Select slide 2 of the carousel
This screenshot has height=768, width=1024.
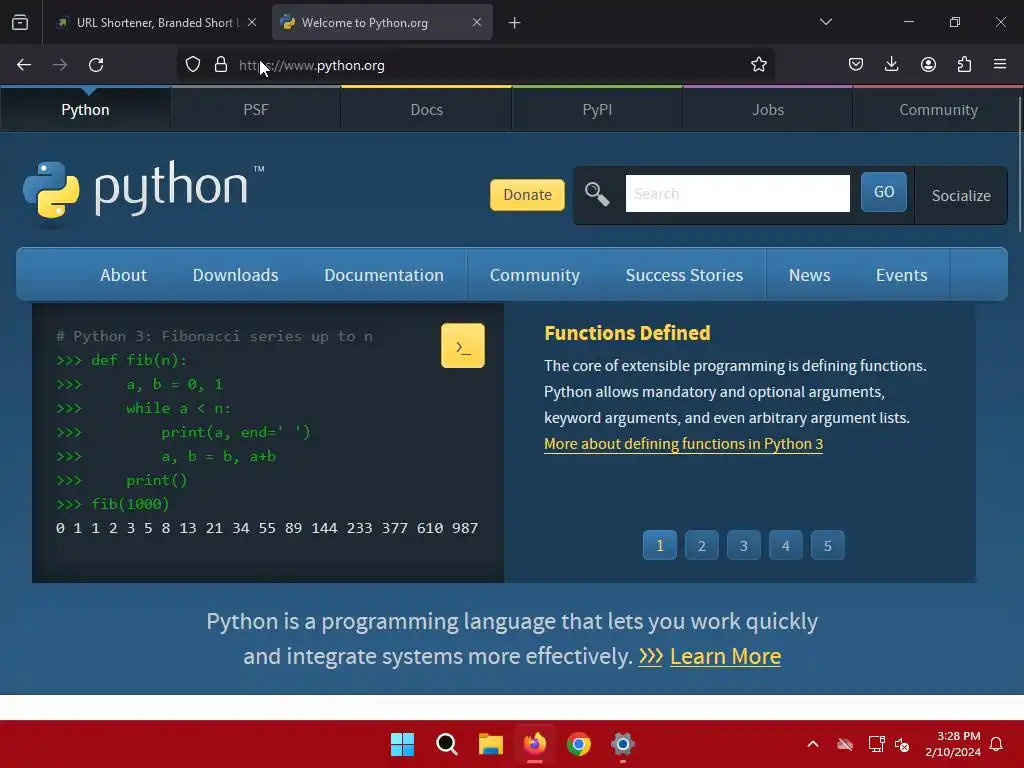(701, 545)
